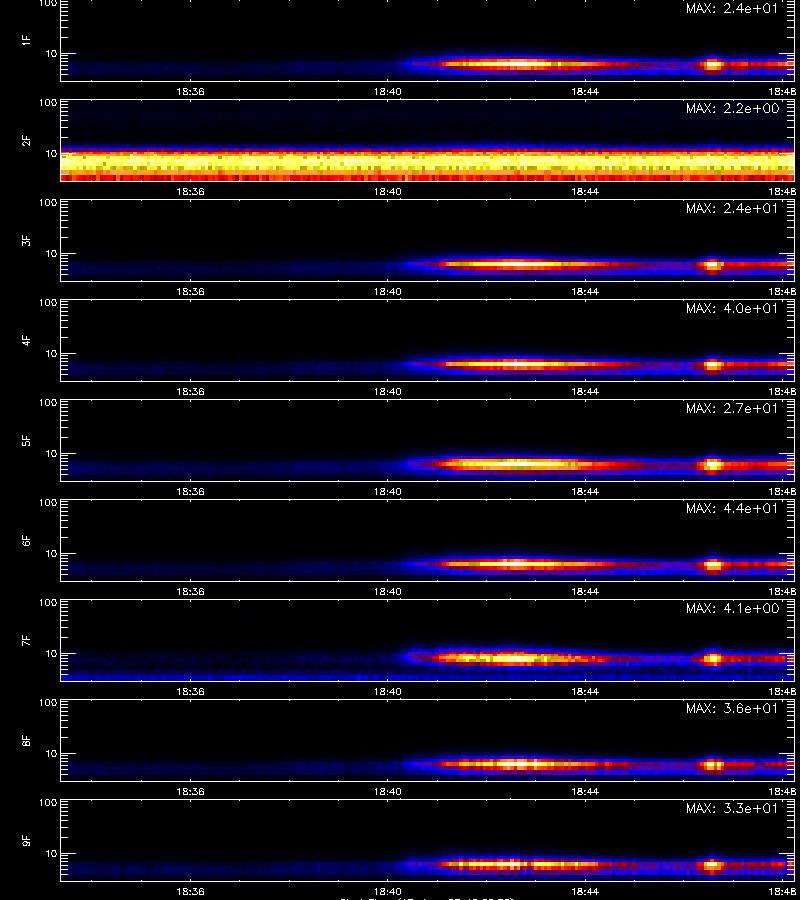800x900 pixels.
Task: Click the 18:36 tick label under panel 1F
Action: tap(190, 91)
